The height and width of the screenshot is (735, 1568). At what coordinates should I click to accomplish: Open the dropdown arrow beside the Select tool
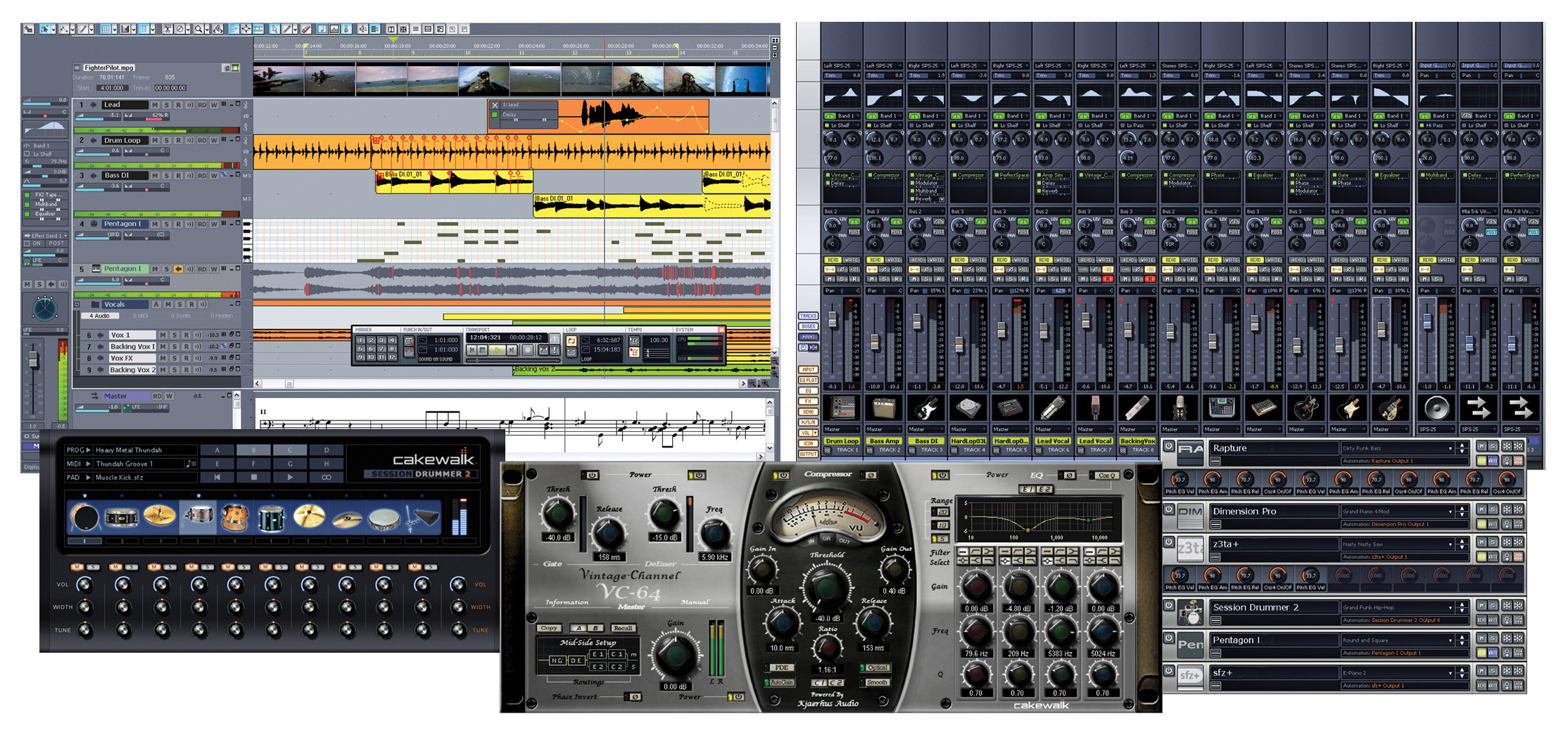pos(53,29)
